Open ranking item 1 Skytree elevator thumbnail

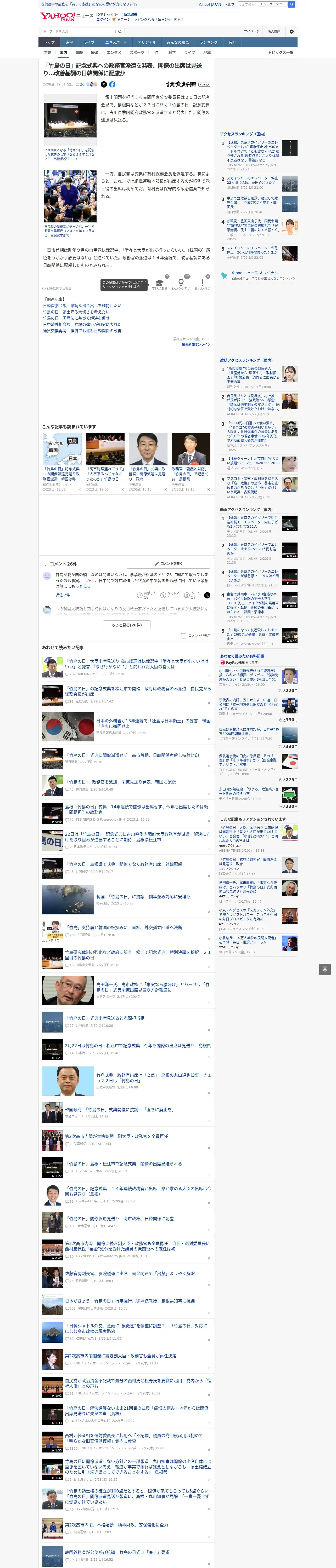[x=290, y=148]
